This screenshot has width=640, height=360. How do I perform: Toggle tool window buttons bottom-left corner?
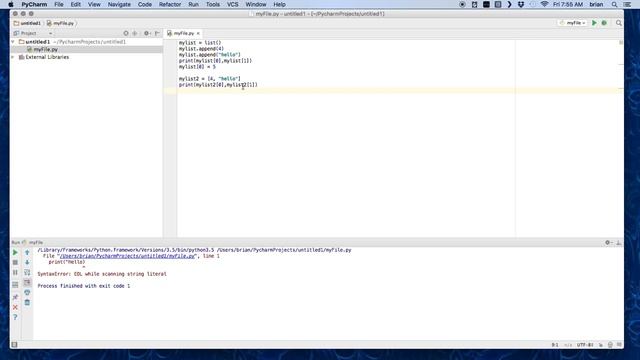(x=15, y=344)
